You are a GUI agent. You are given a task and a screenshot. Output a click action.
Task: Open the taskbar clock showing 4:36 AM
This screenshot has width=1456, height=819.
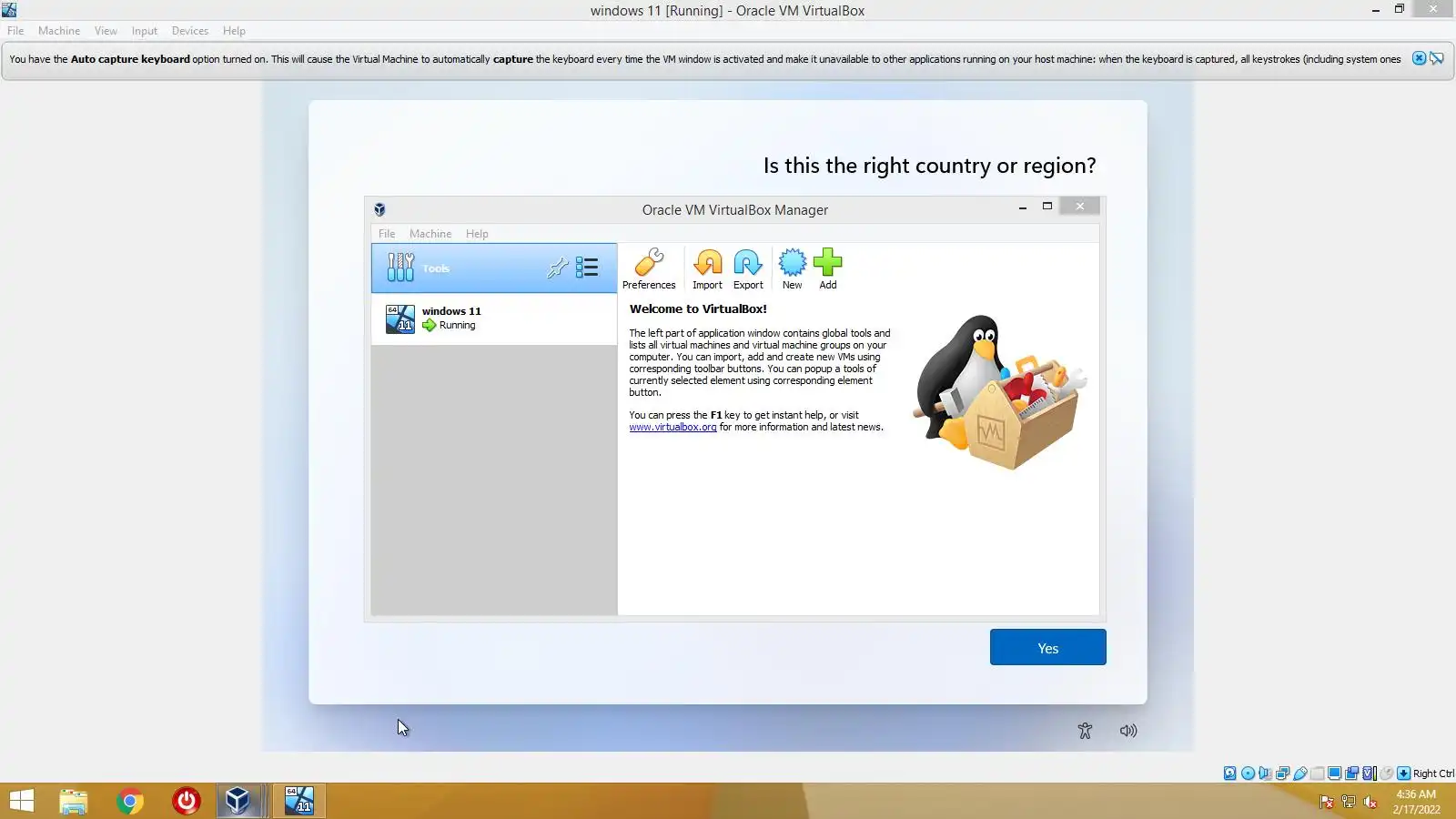coord(1416,802)
